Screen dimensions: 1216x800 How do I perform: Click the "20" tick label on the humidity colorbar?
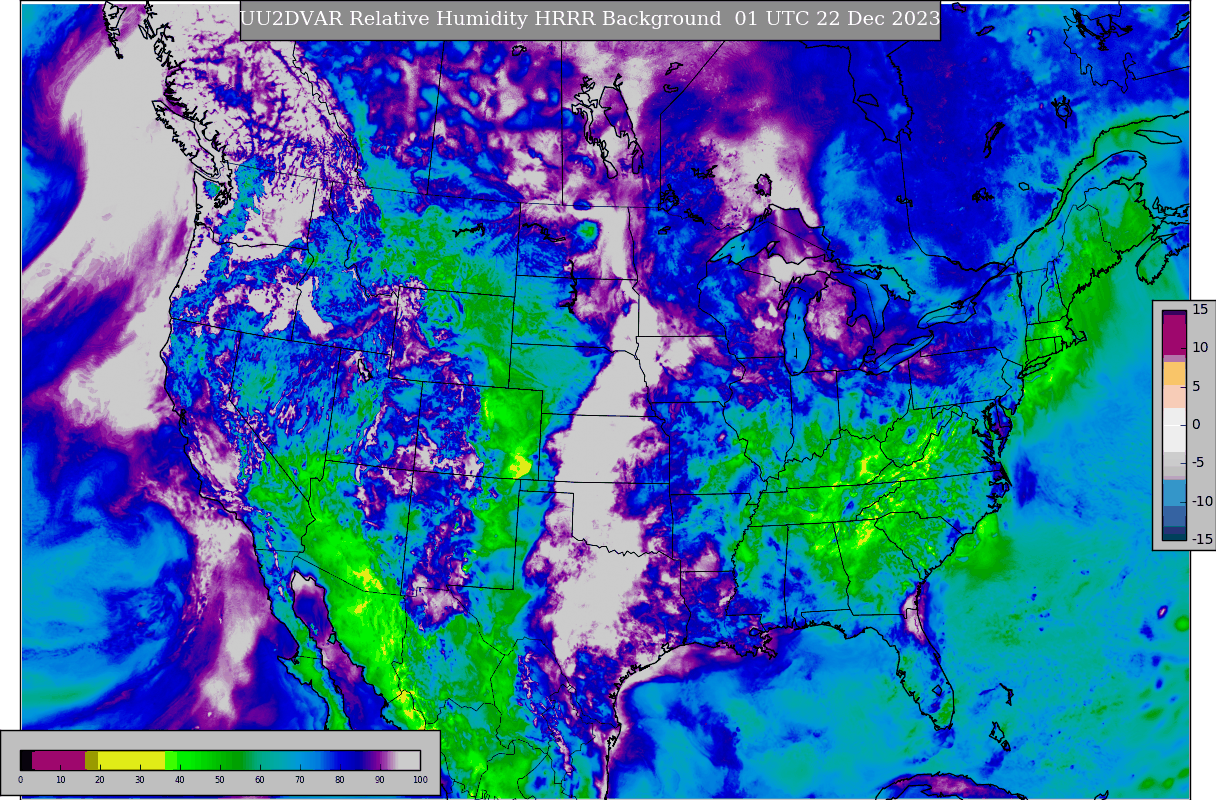pyautogui.click(x=99, y=780)
